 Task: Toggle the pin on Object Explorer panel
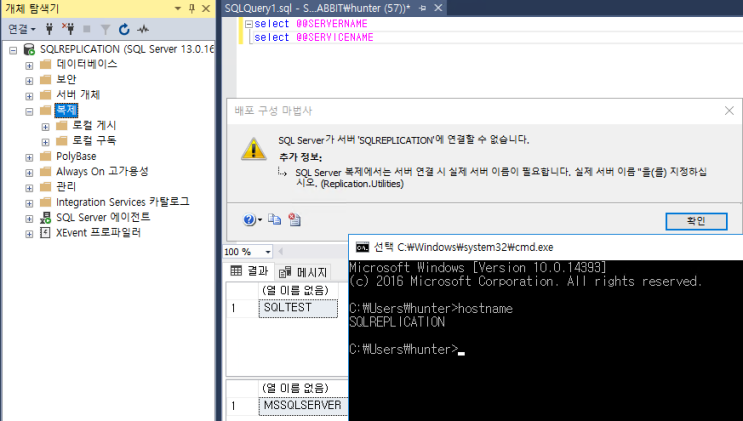pos(191,9)
